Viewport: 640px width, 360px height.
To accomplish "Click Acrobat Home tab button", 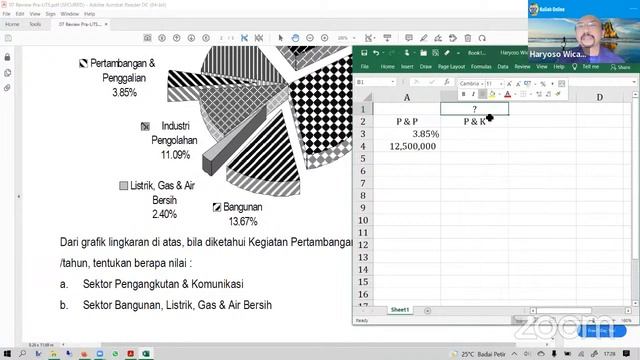I will coord(12,24).
